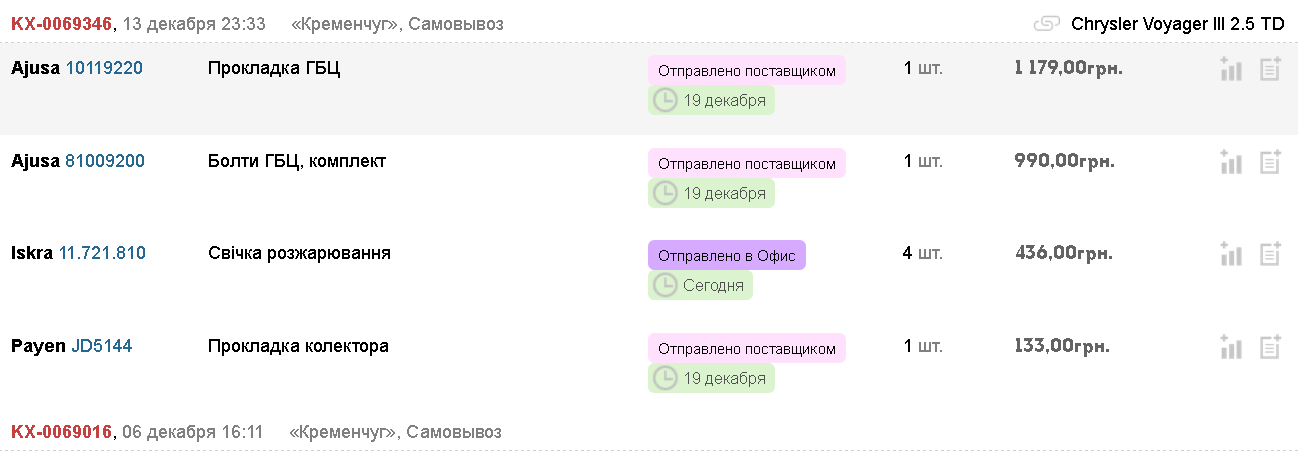Add note icon for Iskra 11.721.810 row
Screen dimensions: 1313x453
click(x=1270, y=254)
